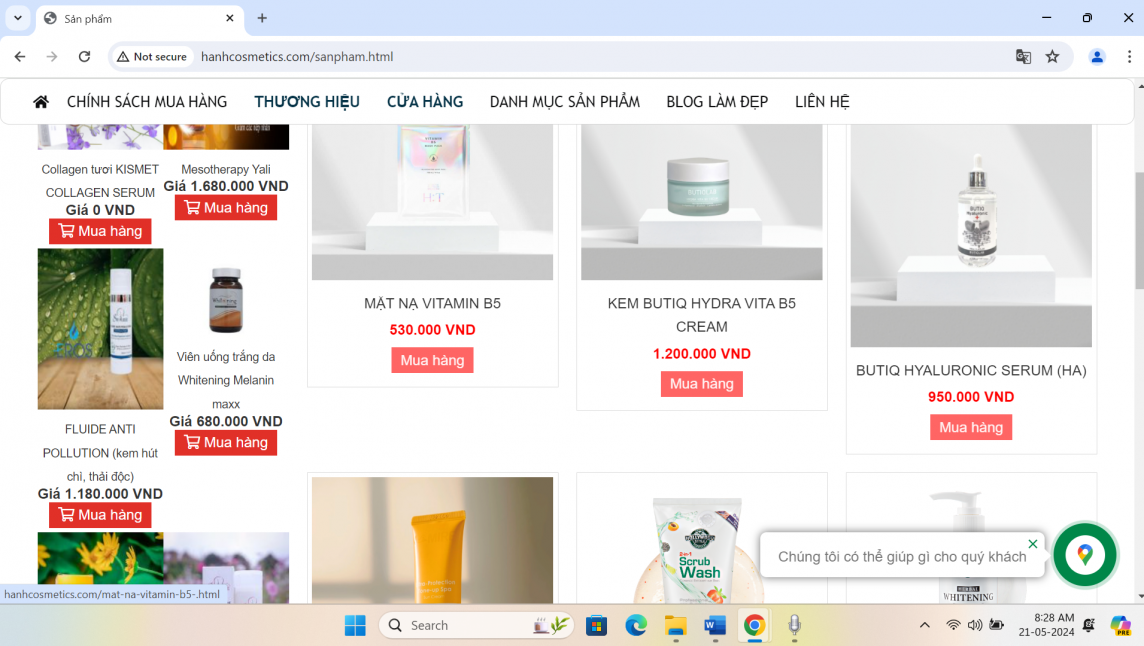
Task: Bookmark this page with the star icon
Action: [x=1052, y=57]
